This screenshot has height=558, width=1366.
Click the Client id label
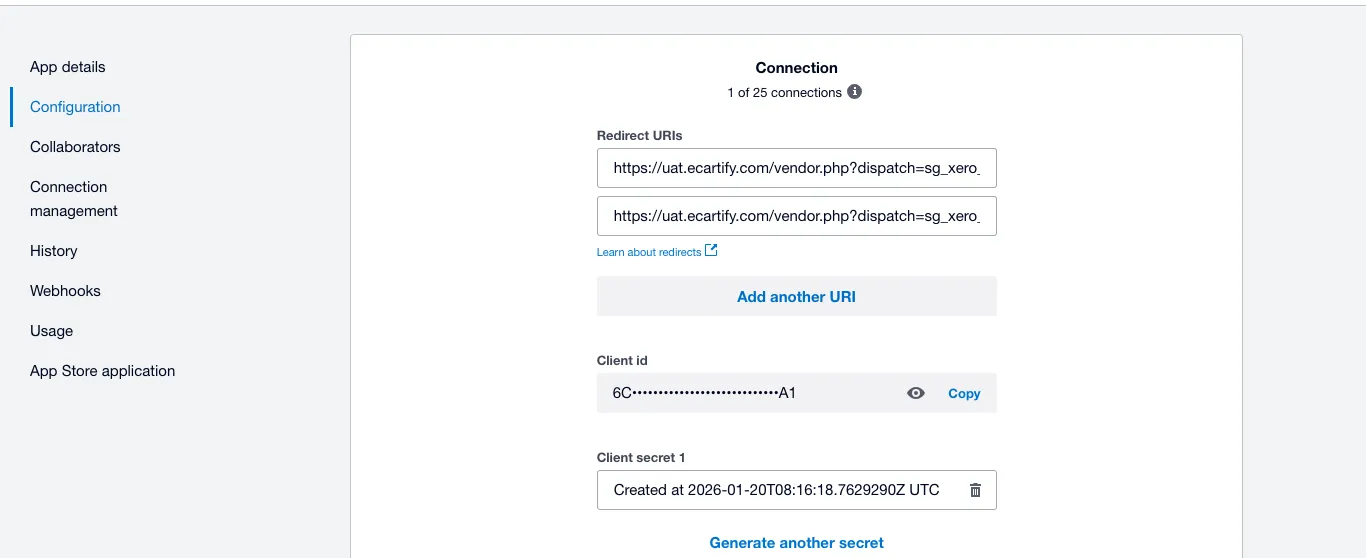pos(623,360)
